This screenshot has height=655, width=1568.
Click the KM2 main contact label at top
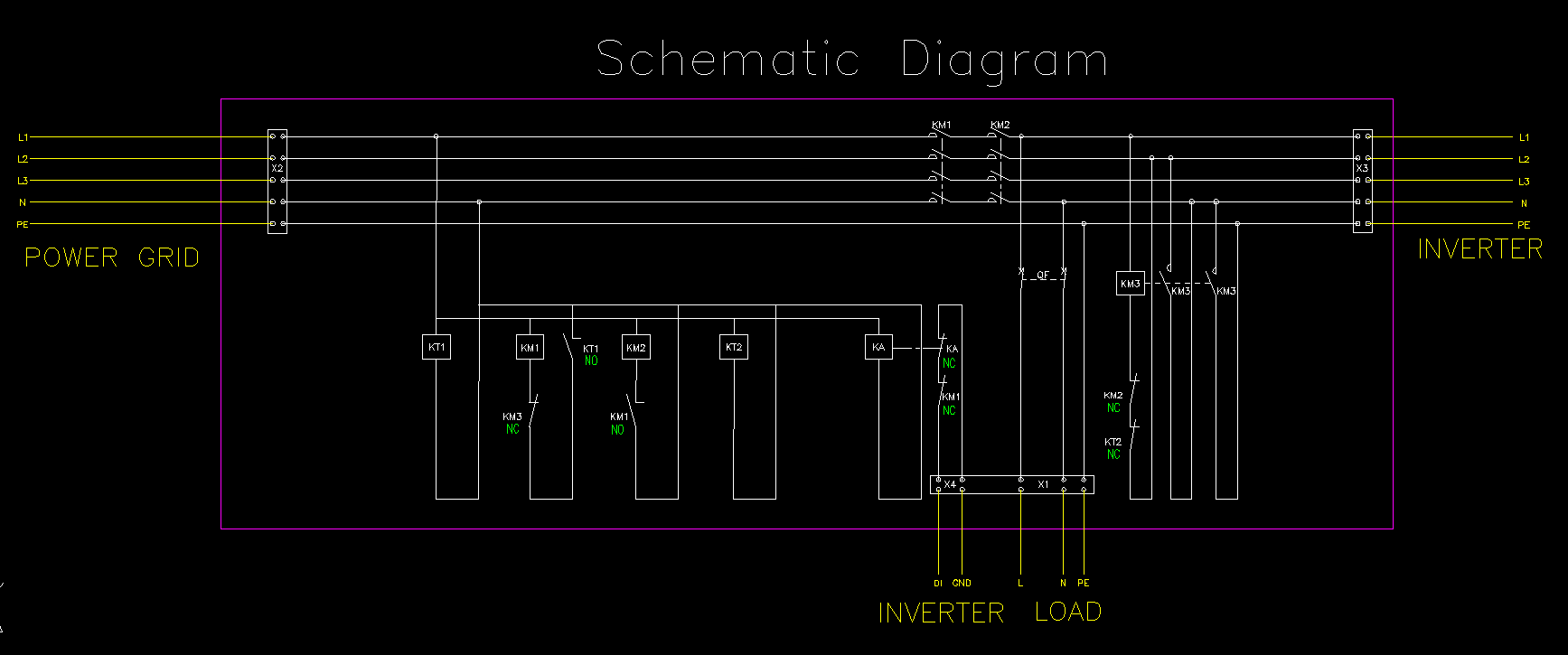[x=1000, y=125]
